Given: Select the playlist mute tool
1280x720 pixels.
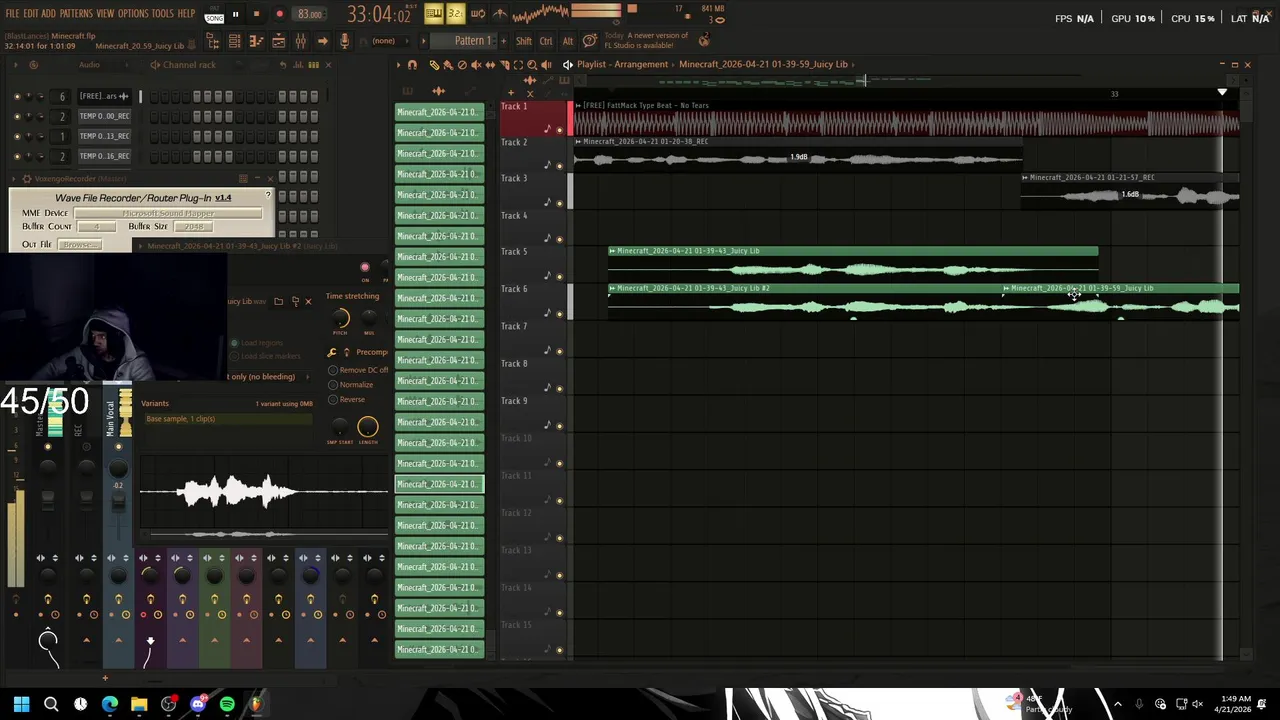Looking at the screenshot, I should click(476, 65).
